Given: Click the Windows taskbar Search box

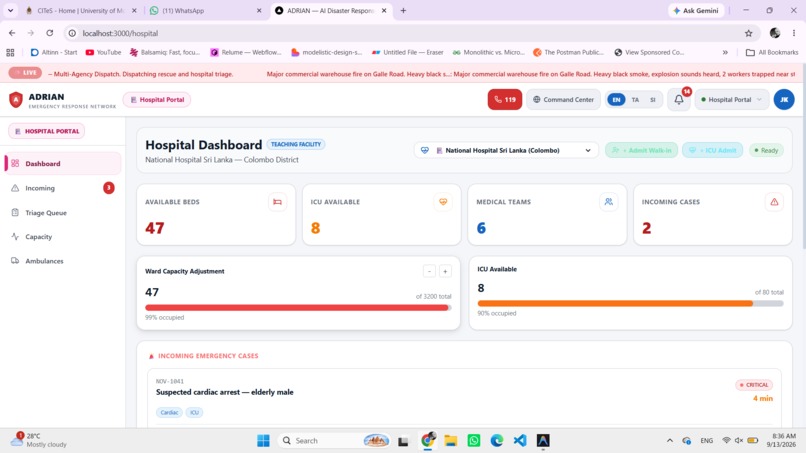Looking at the screenshot, I should 334,441.
